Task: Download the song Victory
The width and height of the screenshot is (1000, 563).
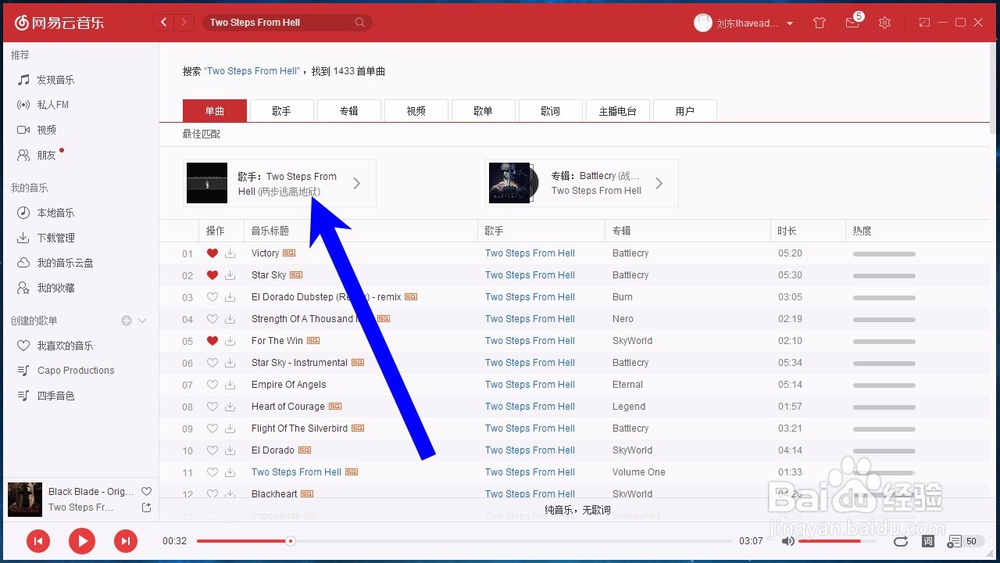Action: (x=230, y=253)
